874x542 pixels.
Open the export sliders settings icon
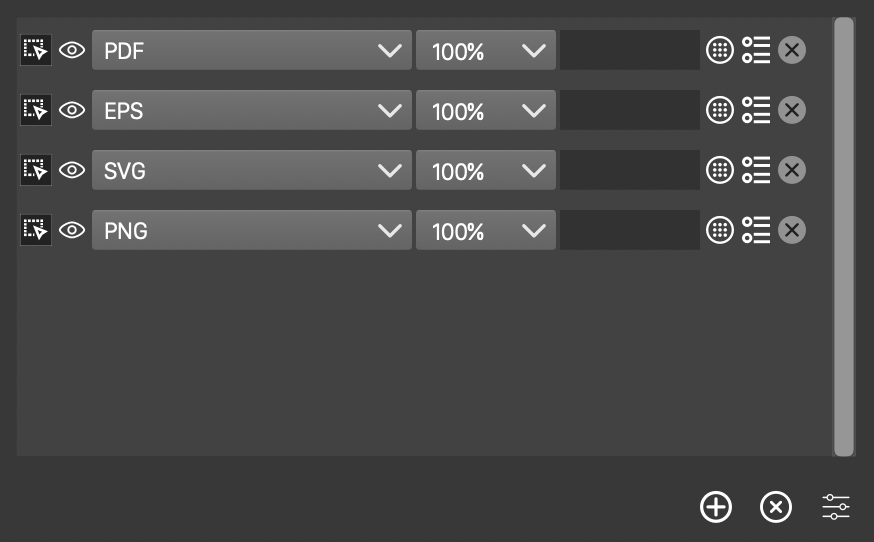[836, 507]
